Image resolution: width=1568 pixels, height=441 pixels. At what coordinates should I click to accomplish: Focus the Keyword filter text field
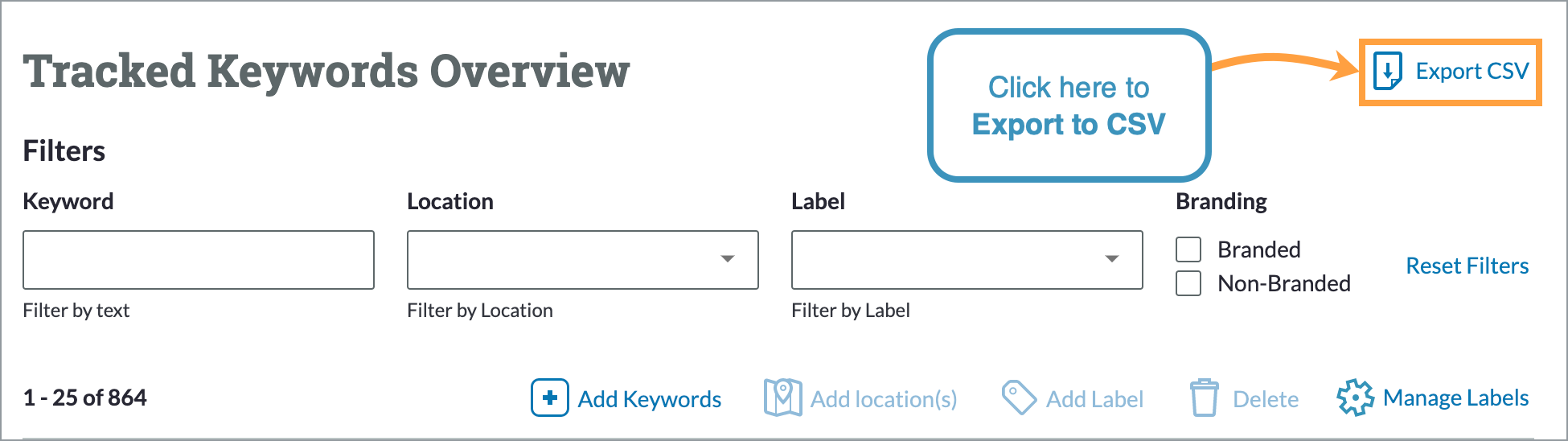coord(199,260)
